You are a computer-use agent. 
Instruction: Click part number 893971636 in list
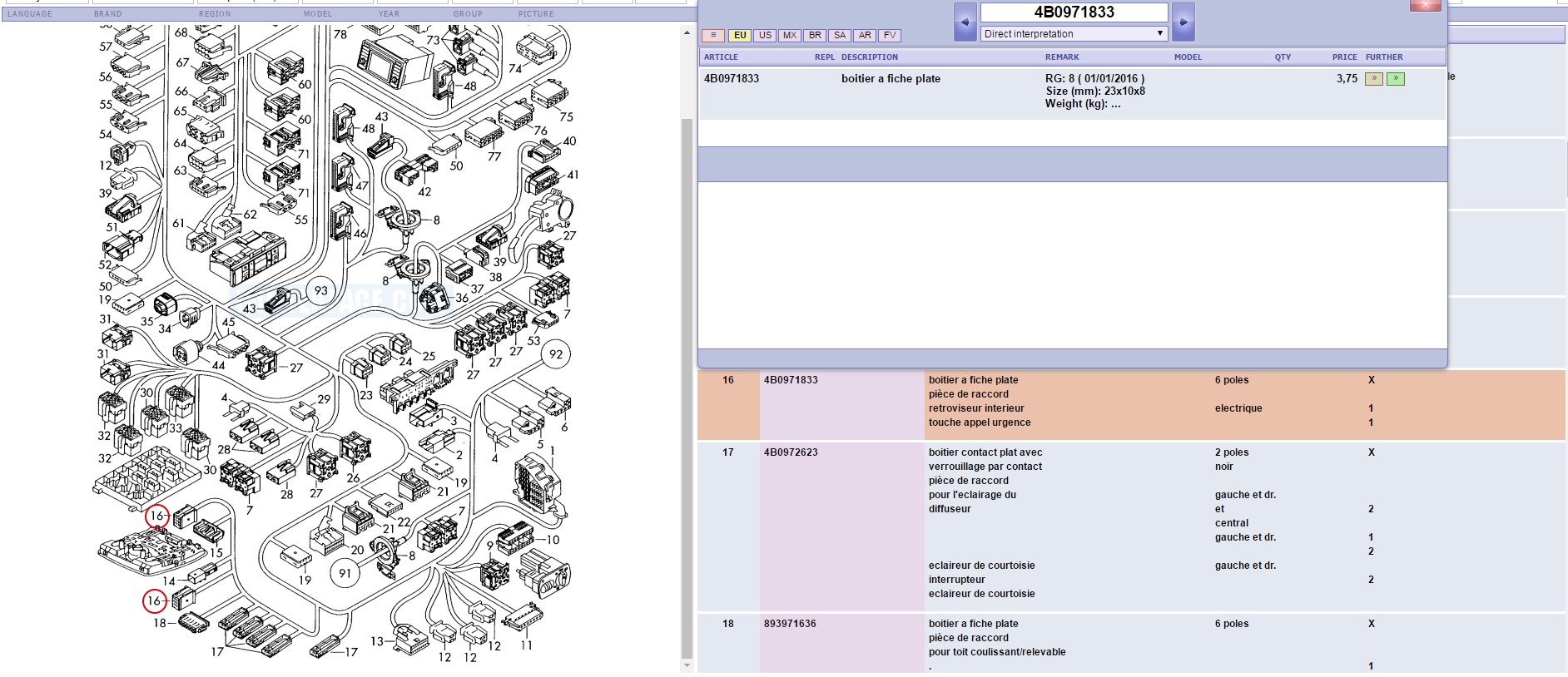[790, 624]
